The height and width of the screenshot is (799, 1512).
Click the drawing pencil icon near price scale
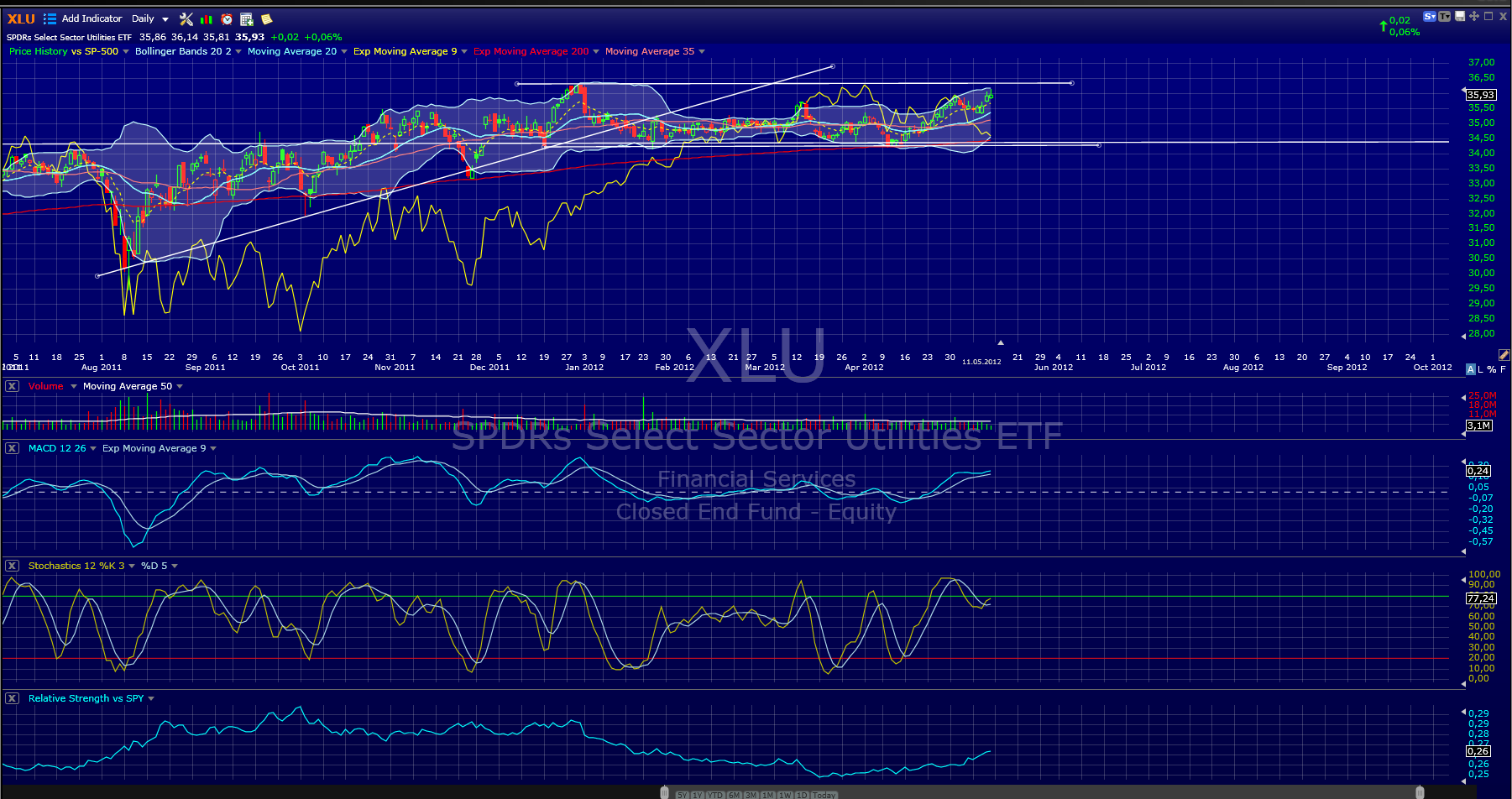pyautogui.click(x=1504, y=356)
